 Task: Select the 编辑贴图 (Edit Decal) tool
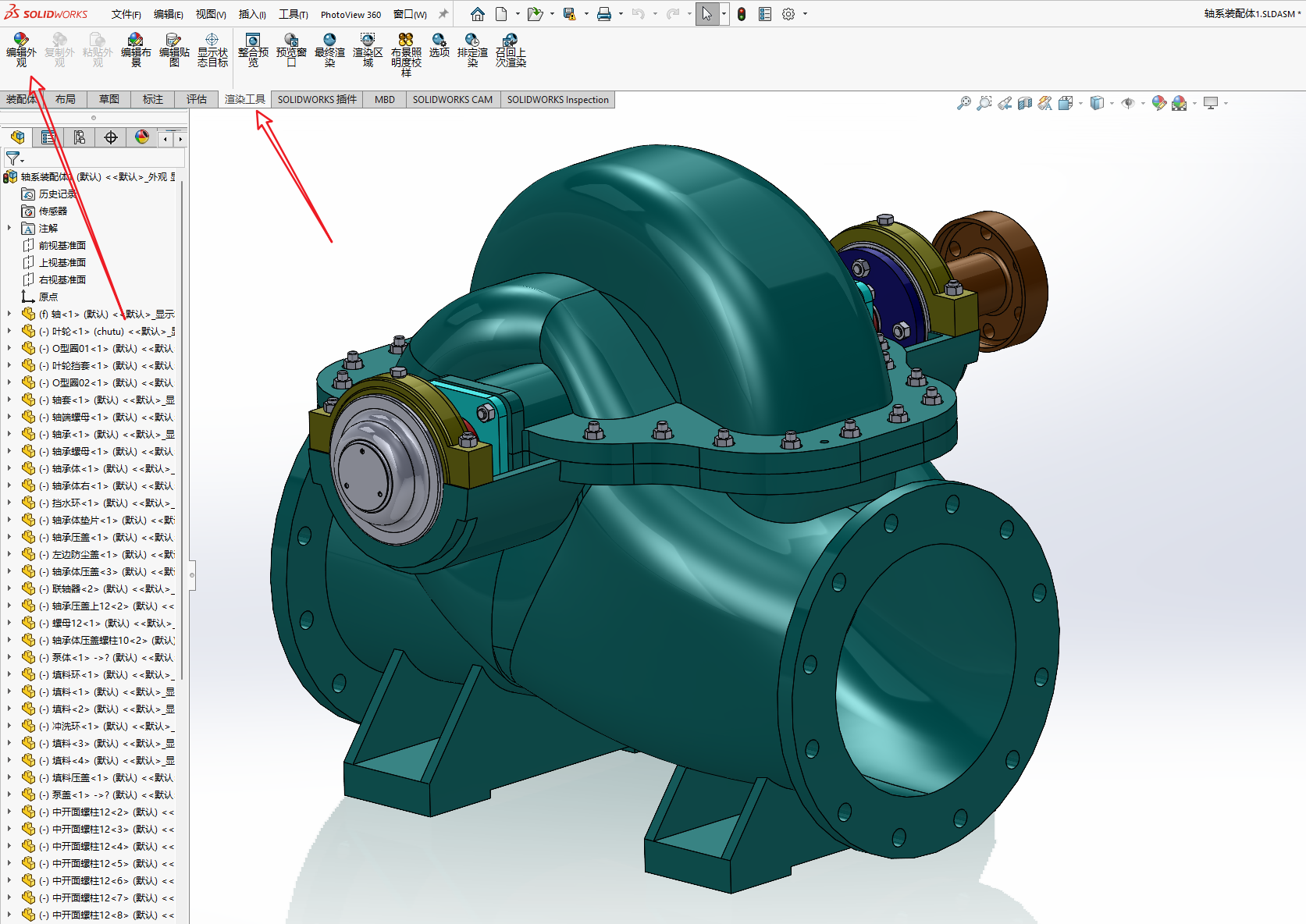pyautogui.click(x=174, y=50)
